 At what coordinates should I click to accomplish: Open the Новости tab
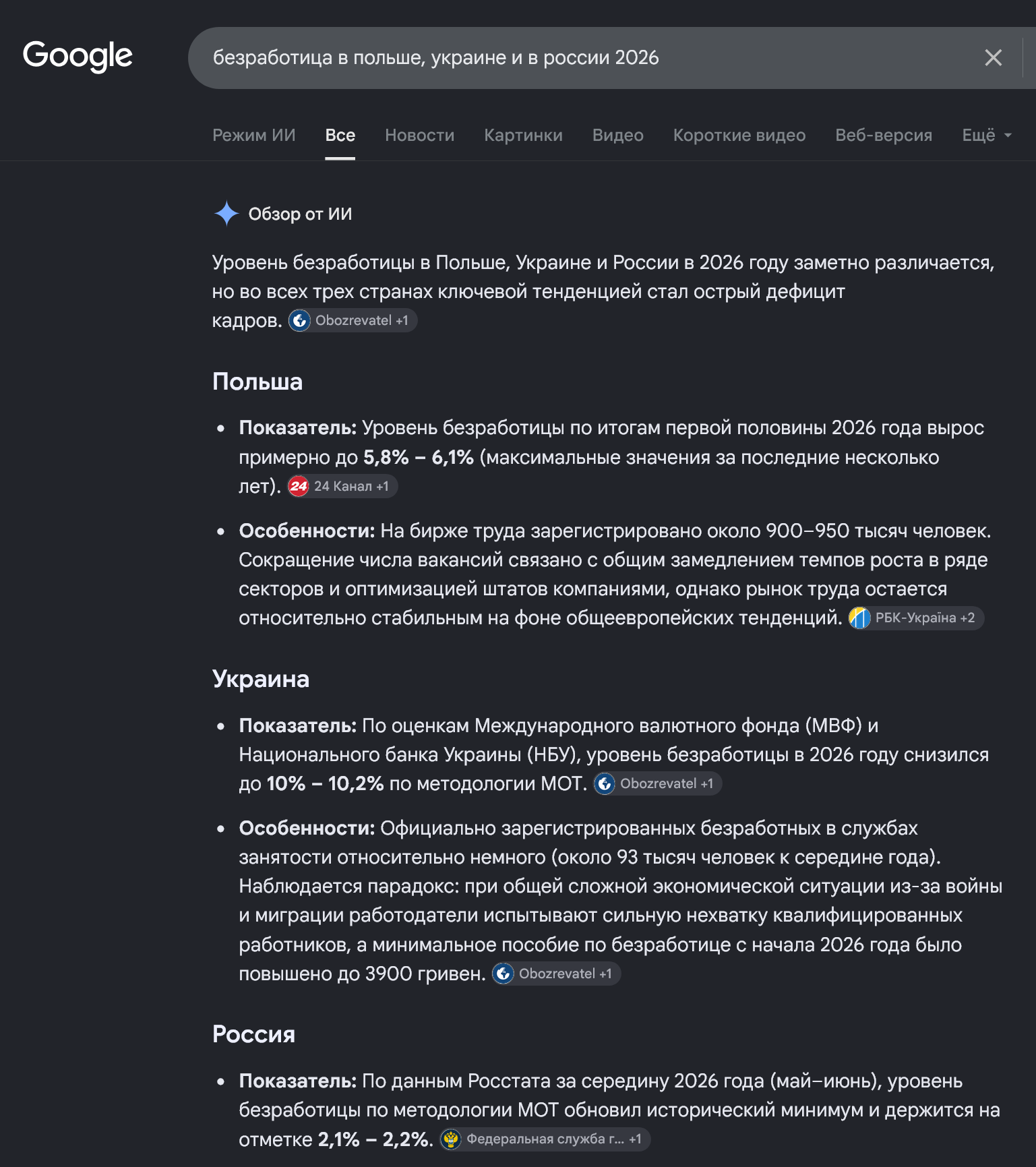tap(420, 136)
